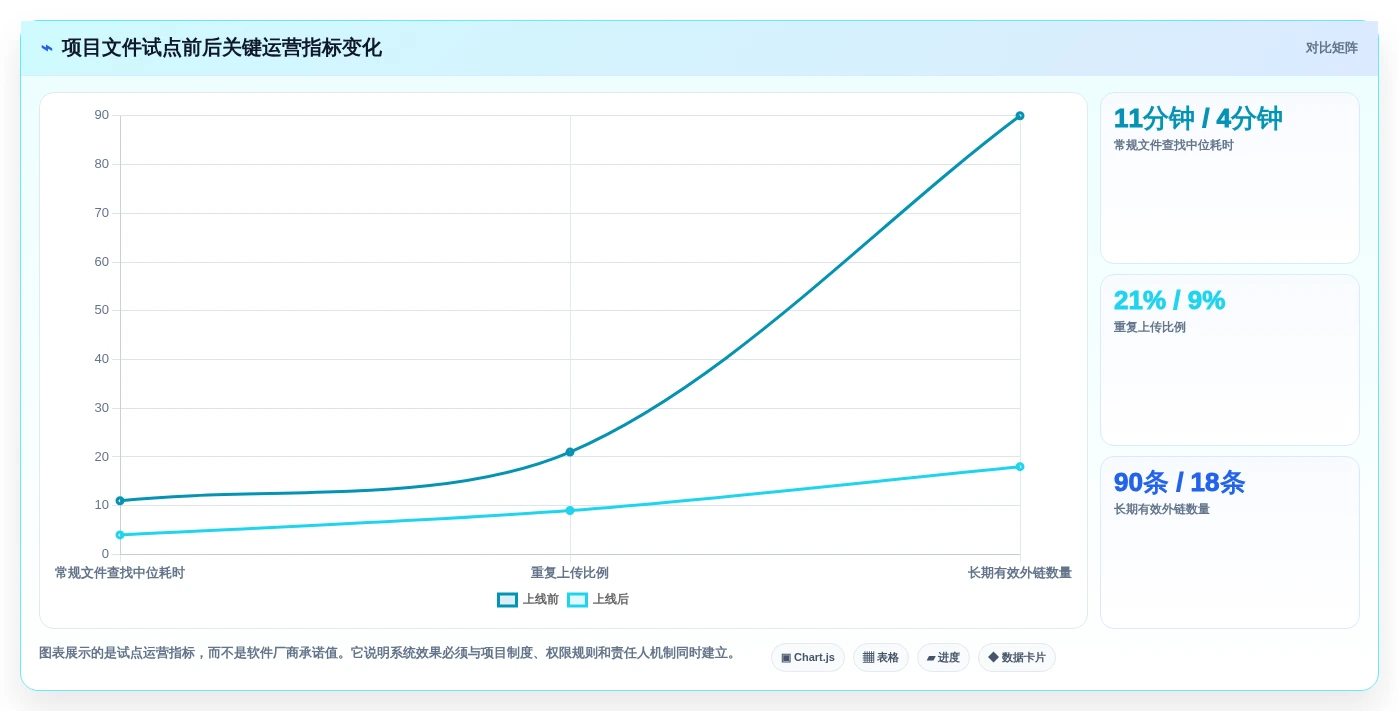The image size is (1399, 711).
Task: Click the 上线前 legend color box
Action: (x=507, y=600)
